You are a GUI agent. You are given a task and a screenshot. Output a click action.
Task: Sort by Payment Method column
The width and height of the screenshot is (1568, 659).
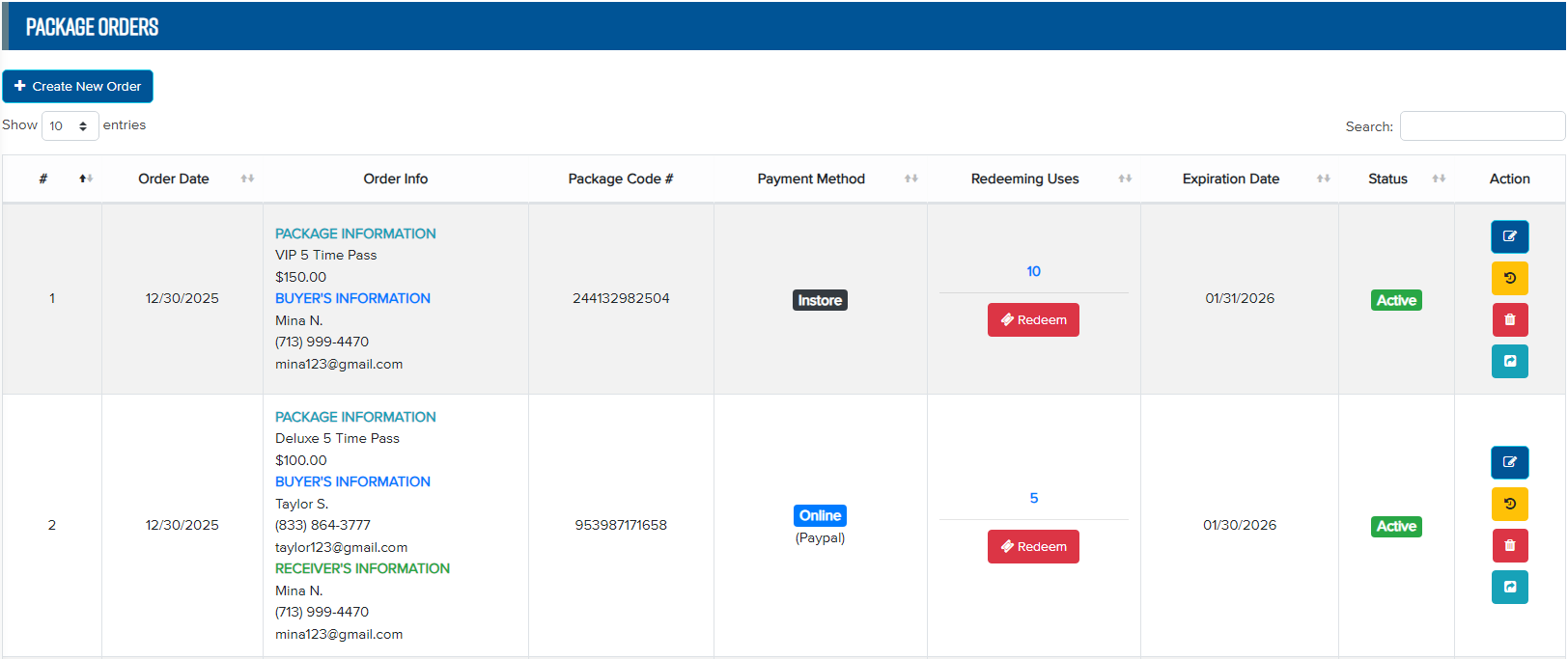pos(811,178)
